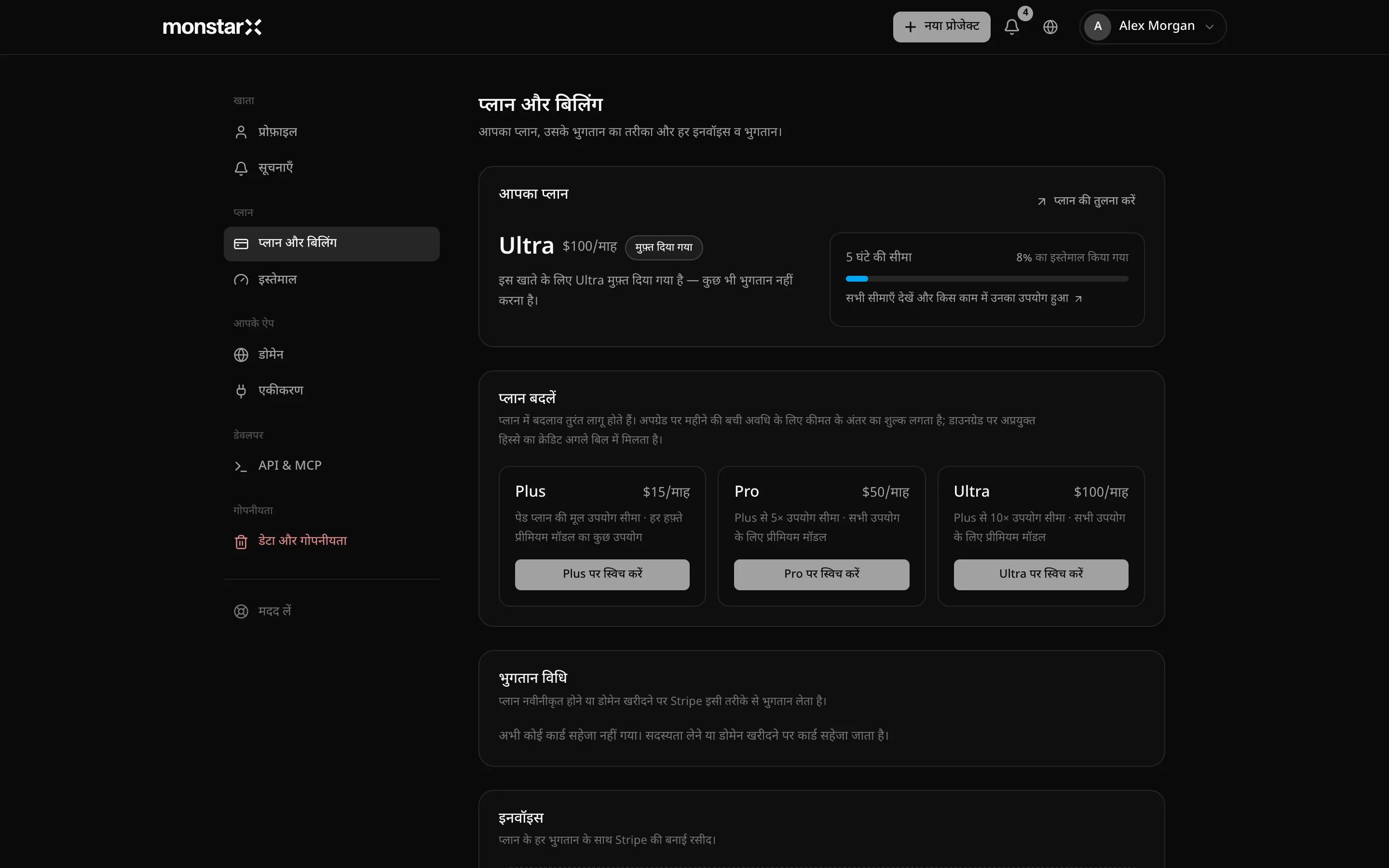Click the $15/माह price text
Viewport: 1389px width, 868px height.
tap(666, 492)
